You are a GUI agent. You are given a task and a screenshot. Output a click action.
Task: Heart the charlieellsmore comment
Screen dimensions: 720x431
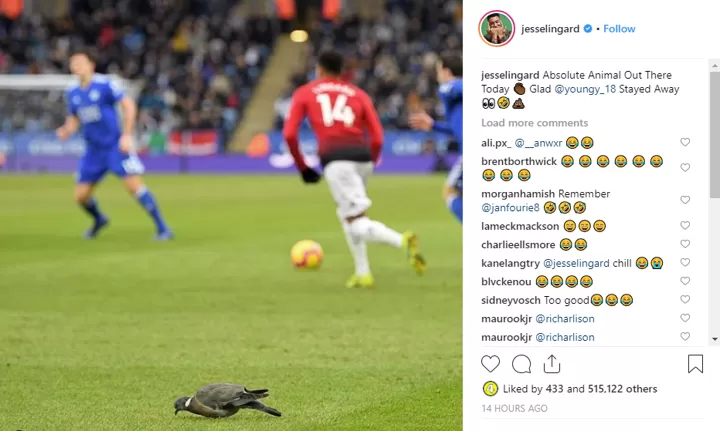pos(685,244)
